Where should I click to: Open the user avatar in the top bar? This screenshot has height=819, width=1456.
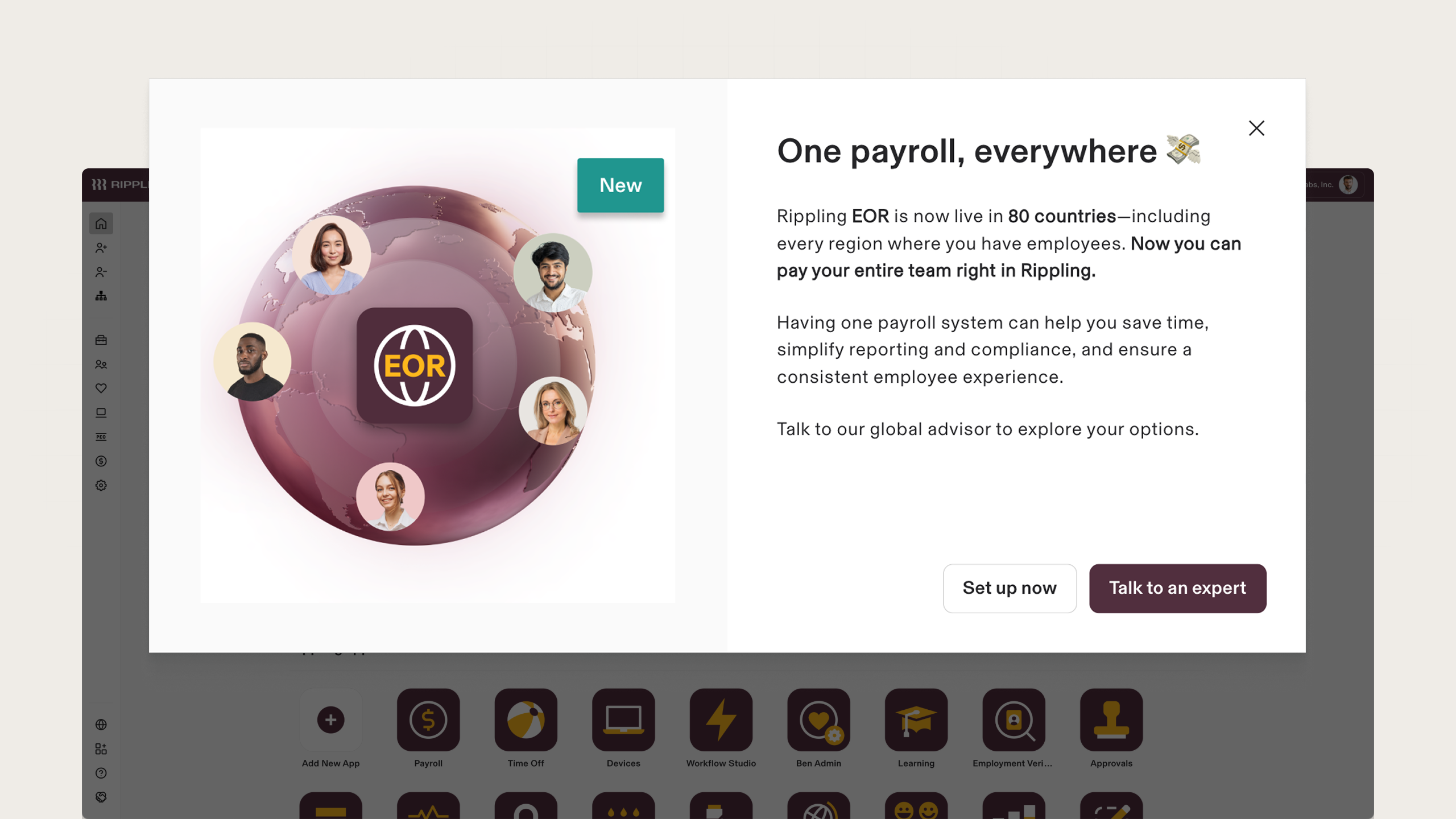[x=1347, y=184]
